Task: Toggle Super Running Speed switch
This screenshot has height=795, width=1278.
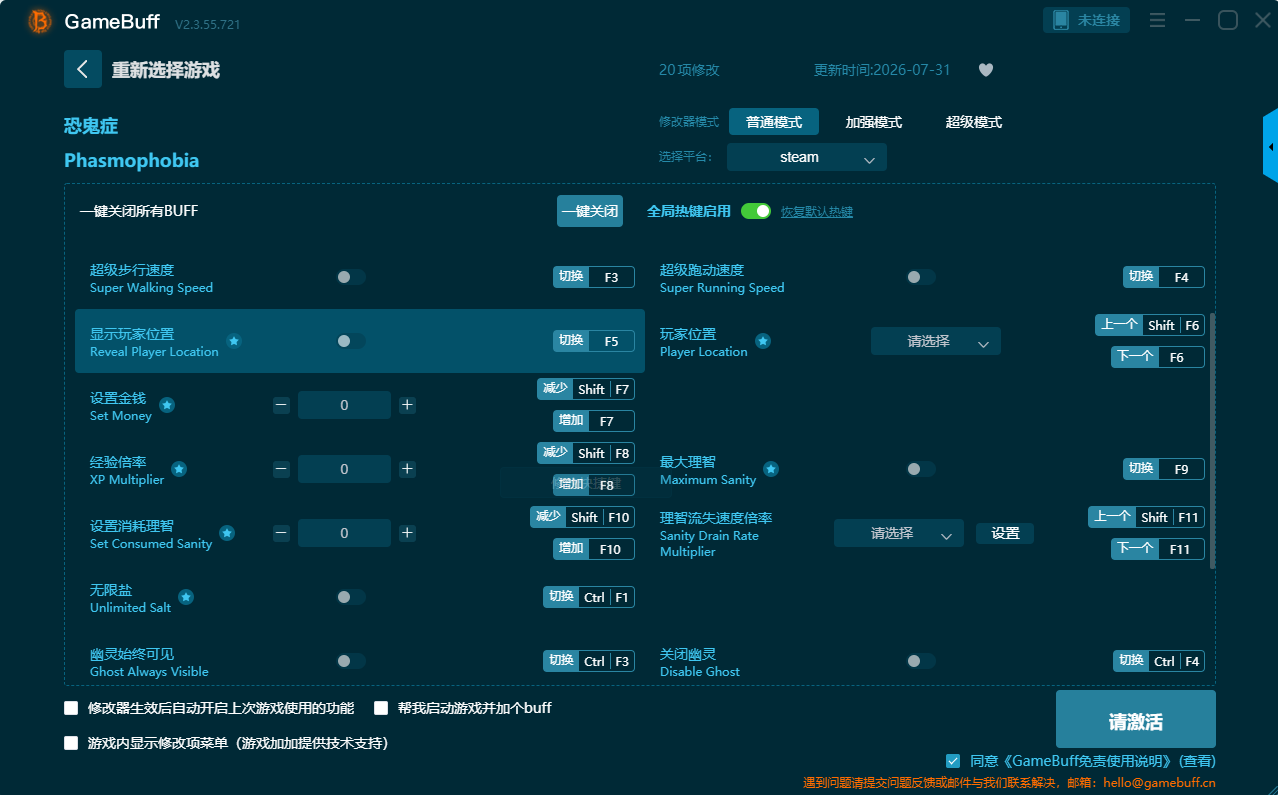Action: [x=920, y=277]
